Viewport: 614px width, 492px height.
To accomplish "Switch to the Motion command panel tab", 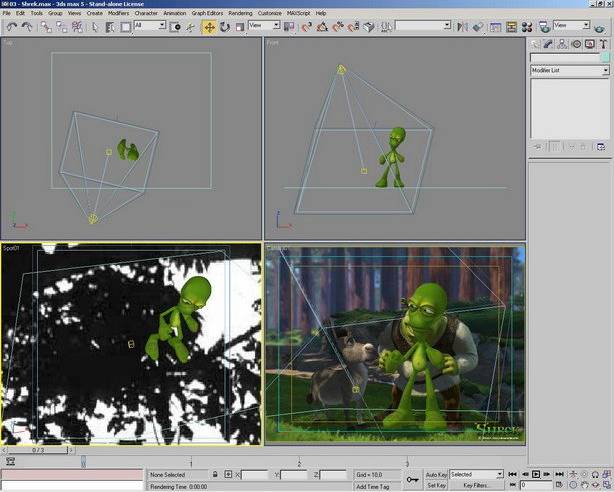I will (x=576, y=44).
